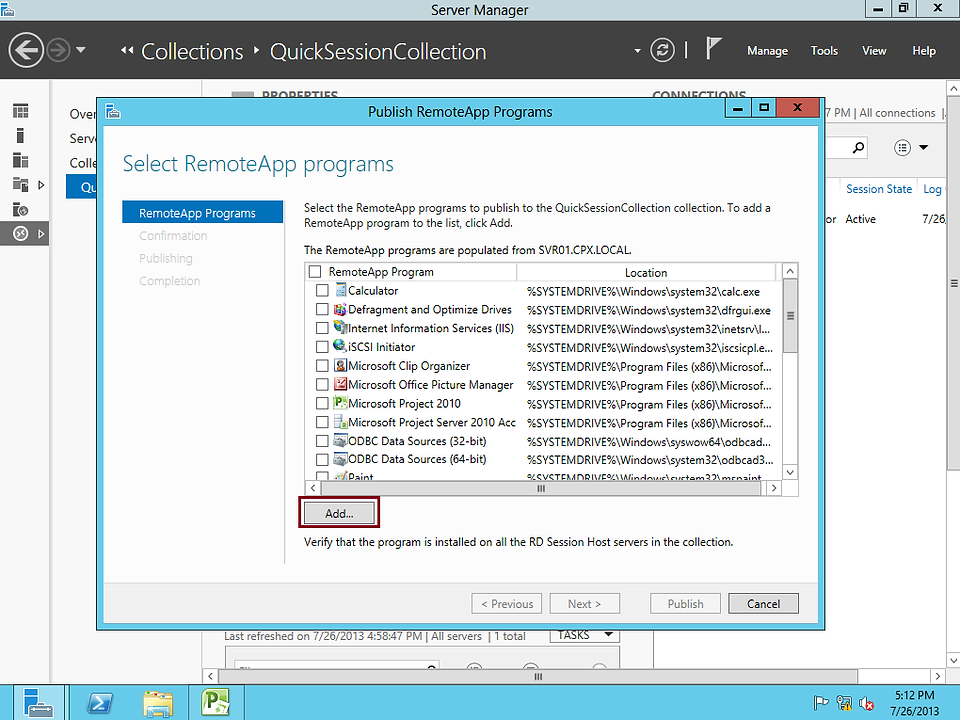Open the Help menu
The height and width of the screenshot is (720, 960).
click(923, 51)
